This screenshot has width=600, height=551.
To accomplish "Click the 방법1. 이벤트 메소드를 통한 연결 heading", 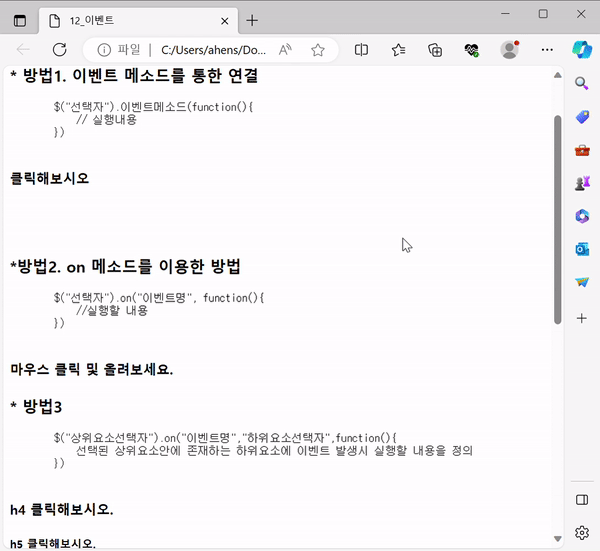I will pyautogui.click(x=134, y=75).
